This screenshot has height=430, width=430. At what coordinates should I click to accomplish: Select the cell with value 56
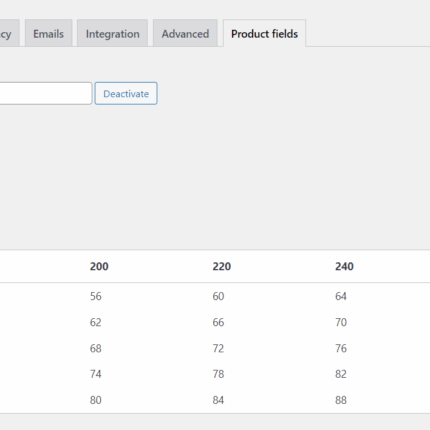pos(96,296)
